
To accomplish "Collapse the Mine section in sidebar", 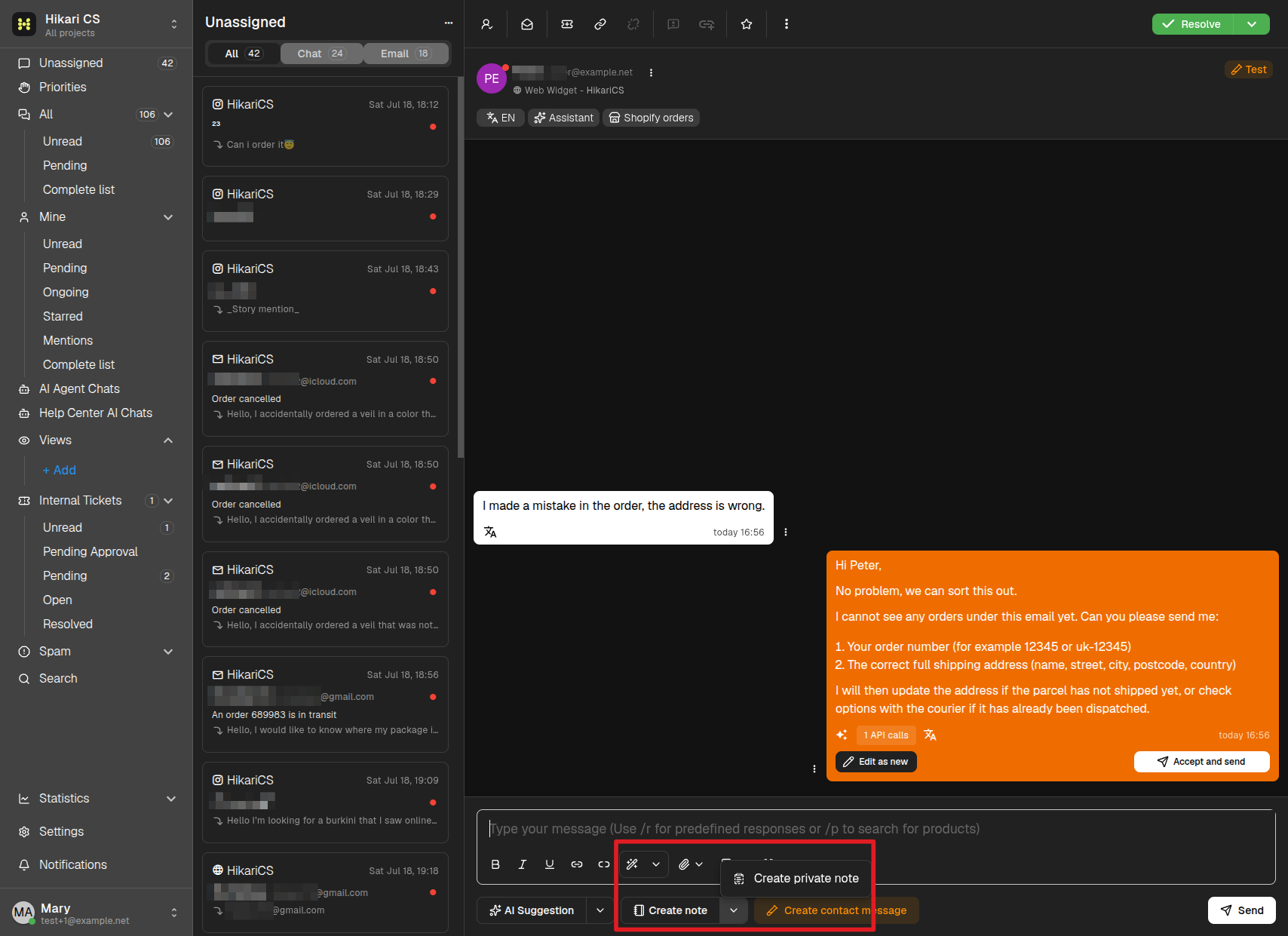I will coord(168,217).
